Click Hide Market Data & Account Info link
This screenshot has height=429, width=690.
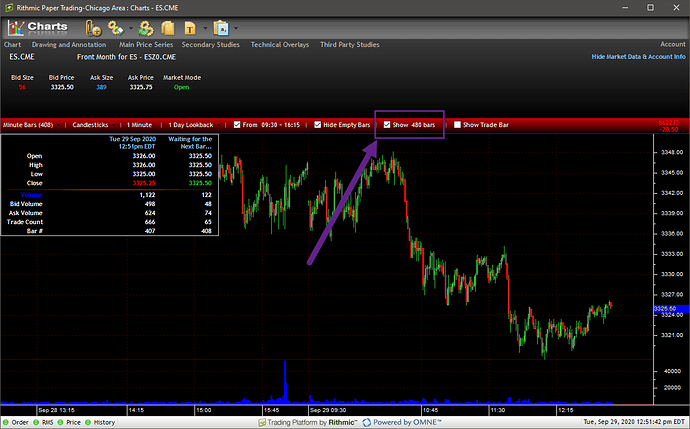(x=639, y=57)
